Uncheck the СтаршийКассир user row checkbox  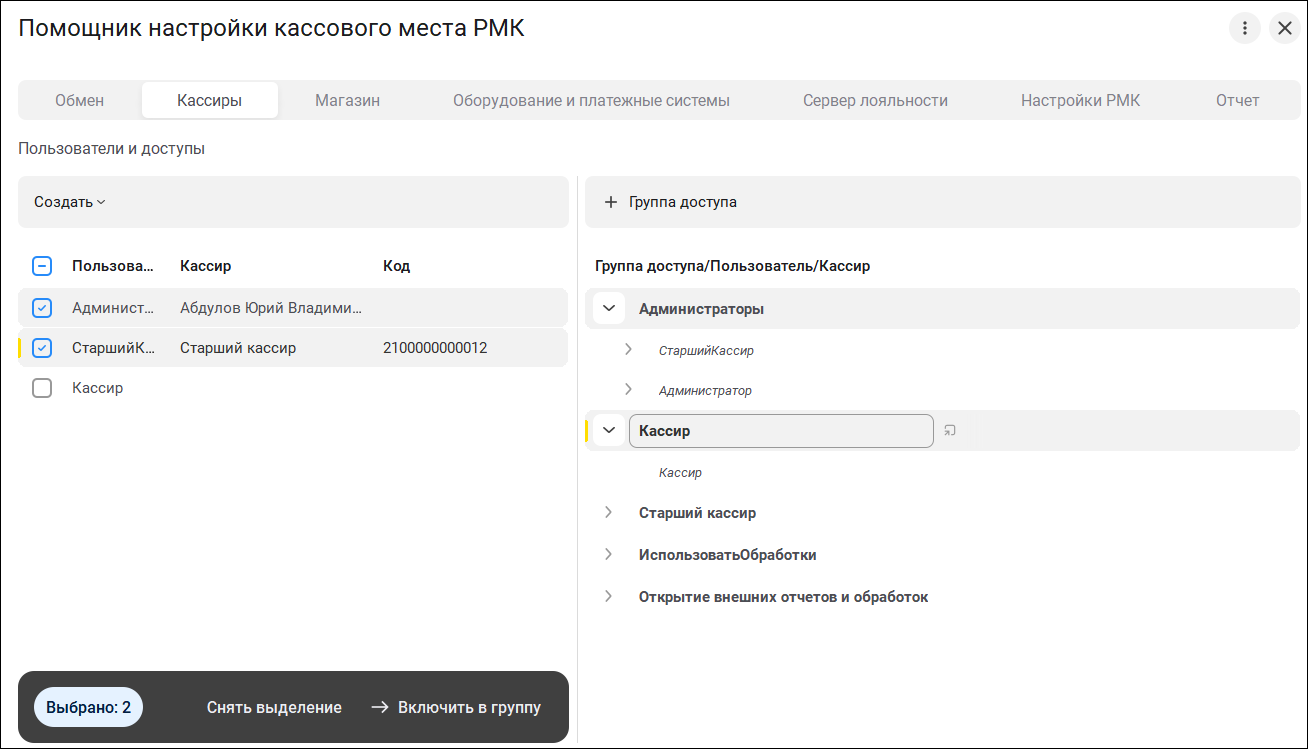42,348
